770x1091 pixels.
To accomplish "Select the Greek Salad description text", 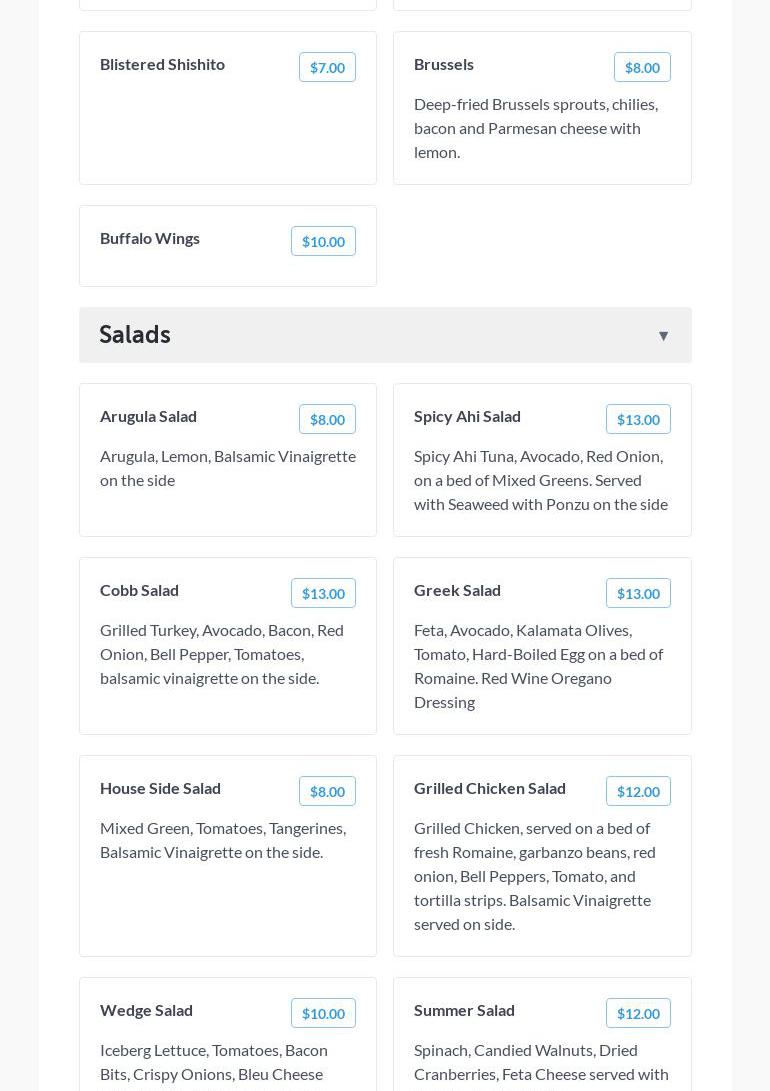I will pos(538,666).
